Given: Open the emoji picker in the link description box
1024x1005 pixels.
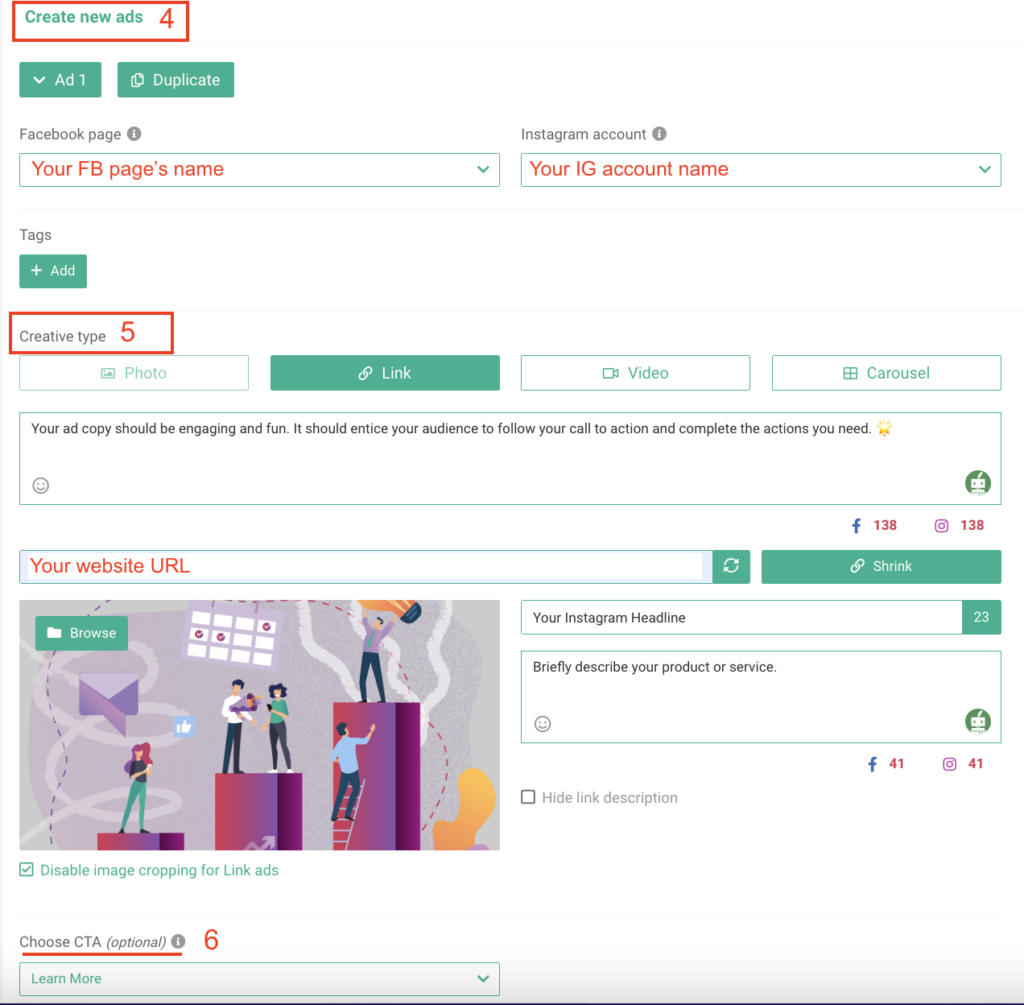Looking at the screenshot, I should point(542,723).
